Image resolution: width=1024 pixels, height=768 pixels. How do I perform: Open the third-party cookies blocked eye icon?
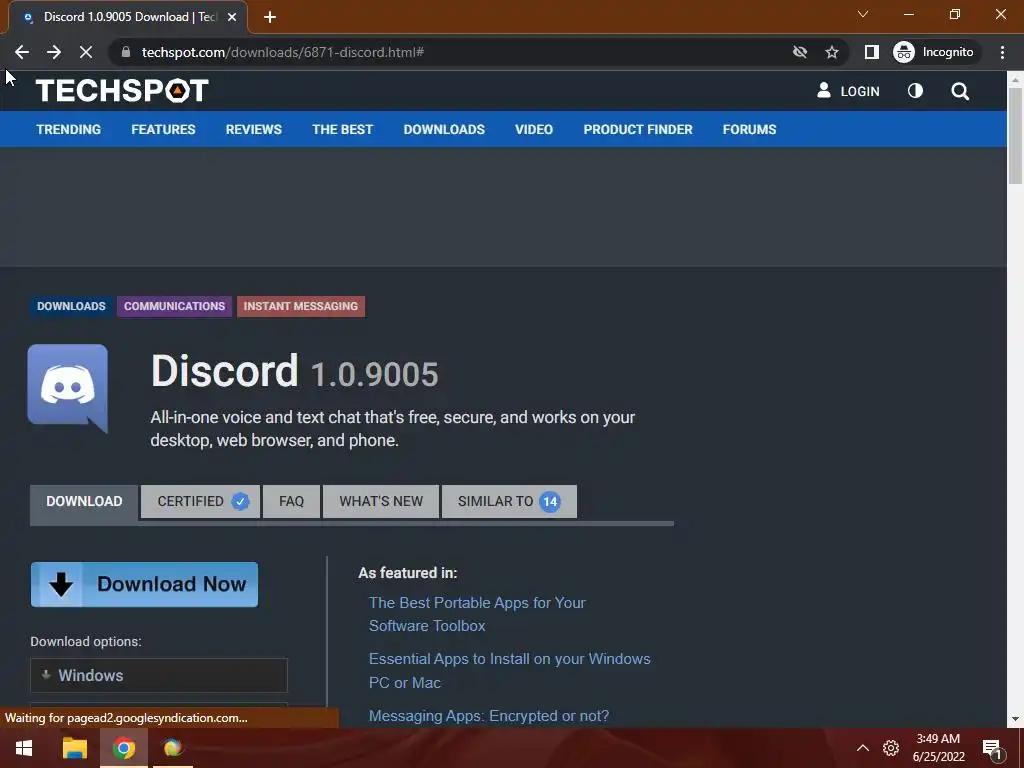(x=799, y=52)
